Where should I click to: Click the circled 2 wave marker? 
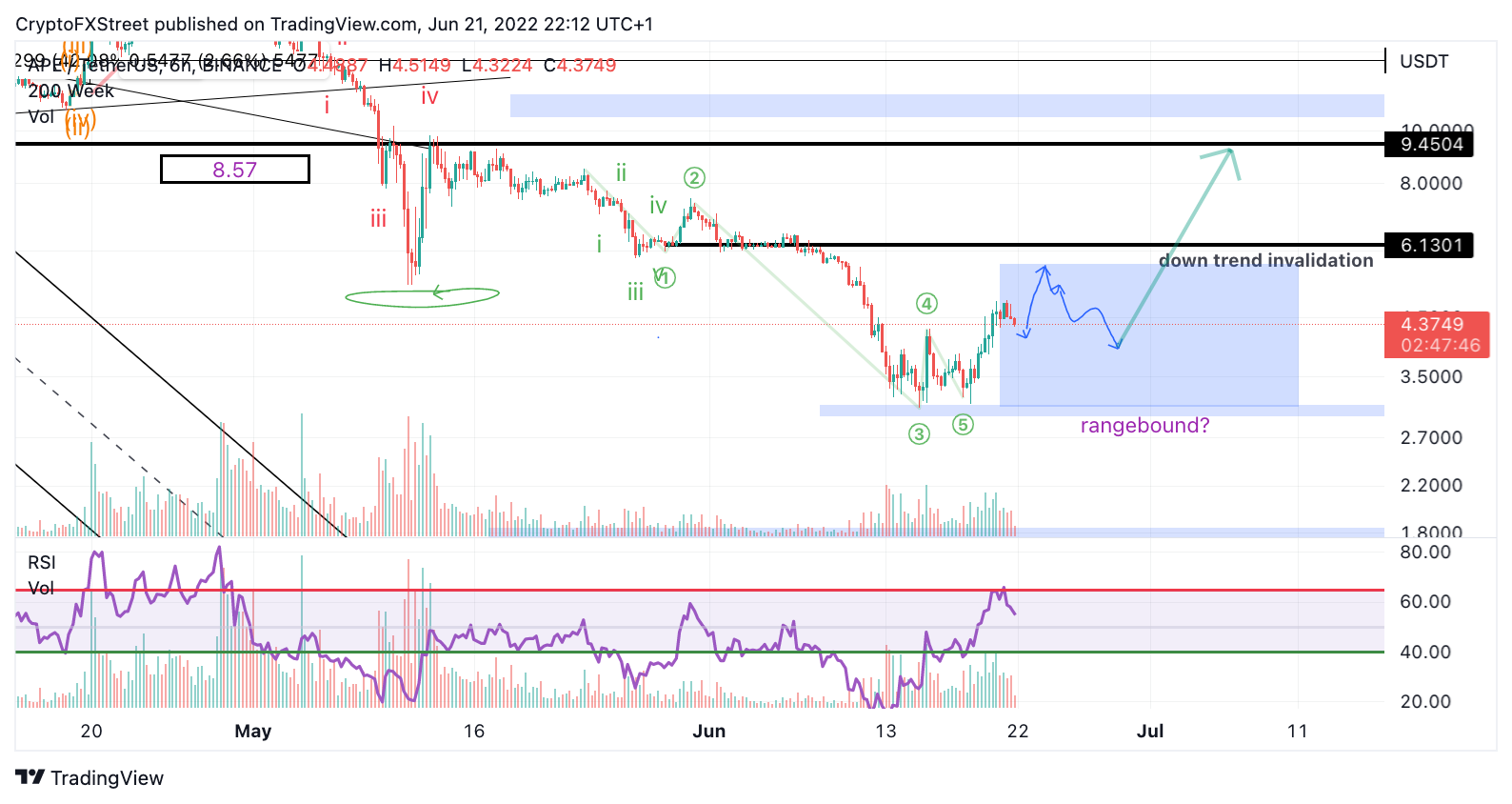pyautogui.click(x=694, y=178)
